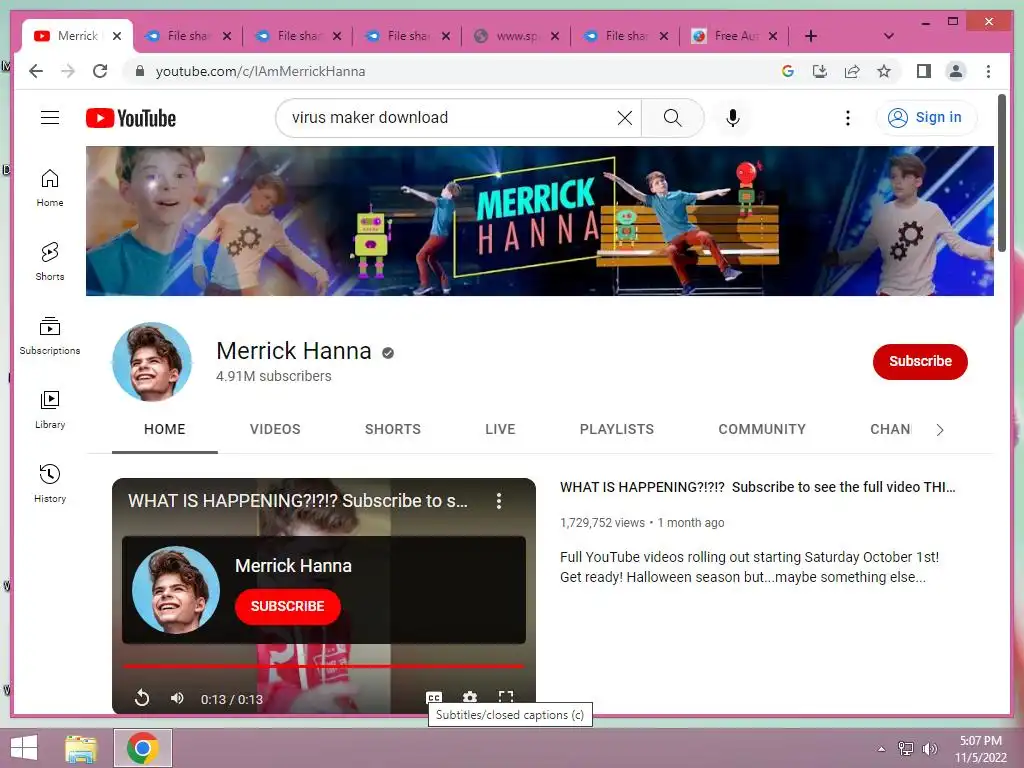Open Subscriptions in the left sidebar
This screenshot has width=1024, height=768.
tap(50, 336)
